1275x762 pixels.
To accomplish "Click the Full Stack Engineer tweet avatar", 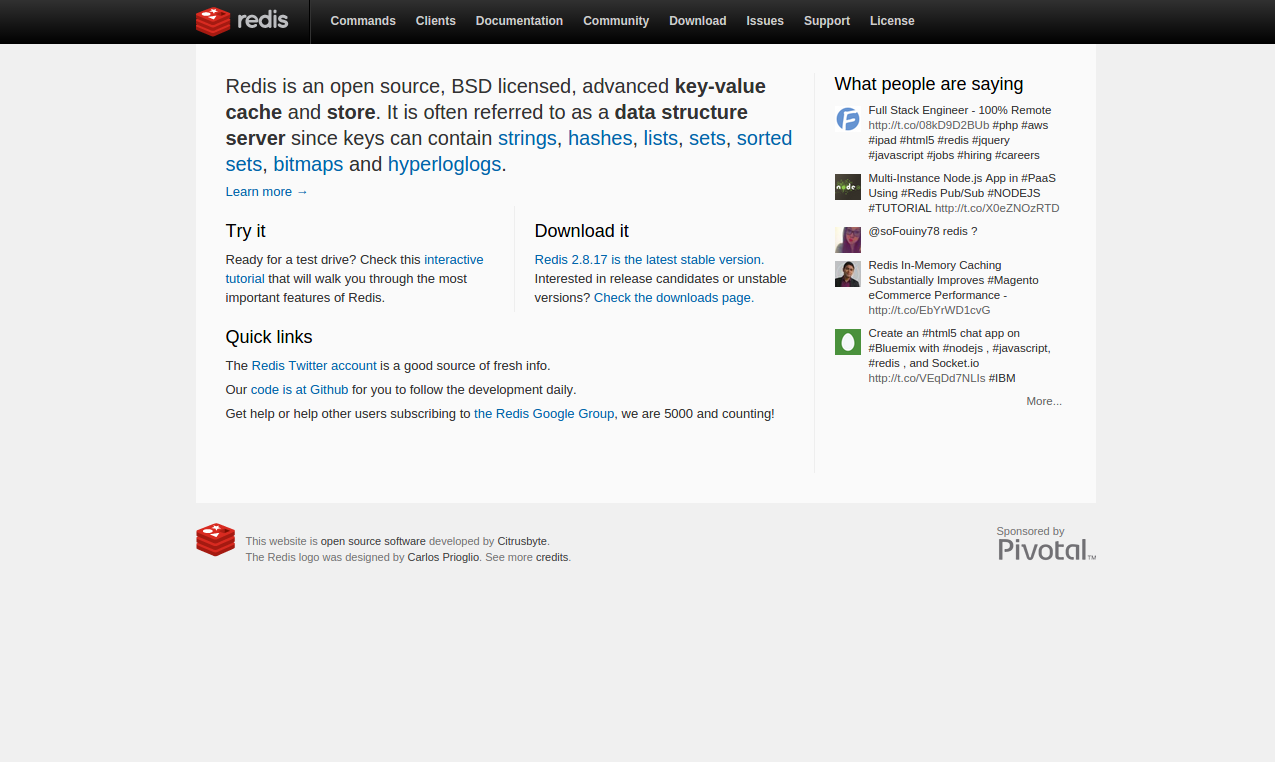I will pyautogui.click(x=848, y=120).
